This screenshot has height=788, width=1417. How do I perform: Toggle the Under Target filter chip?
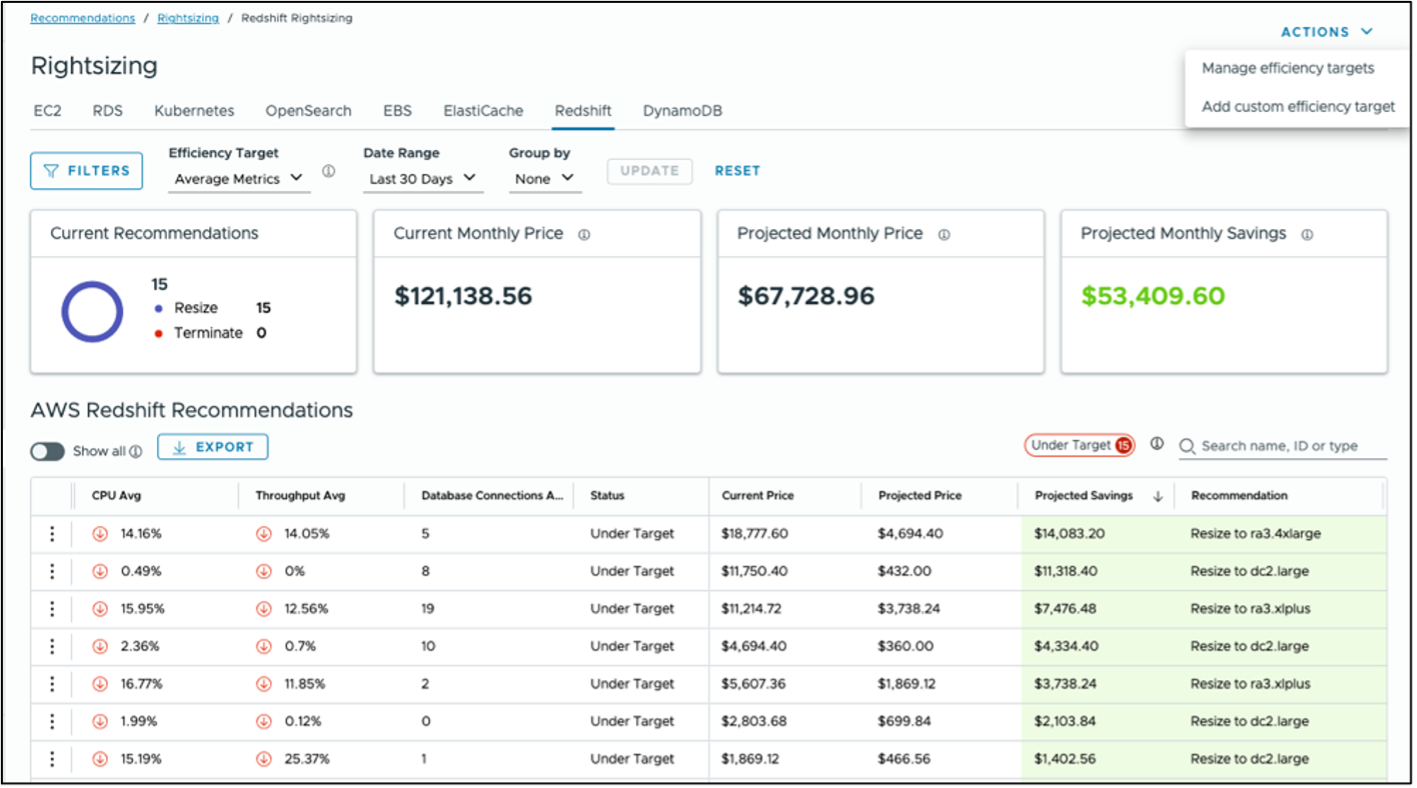pos(1079,446)
